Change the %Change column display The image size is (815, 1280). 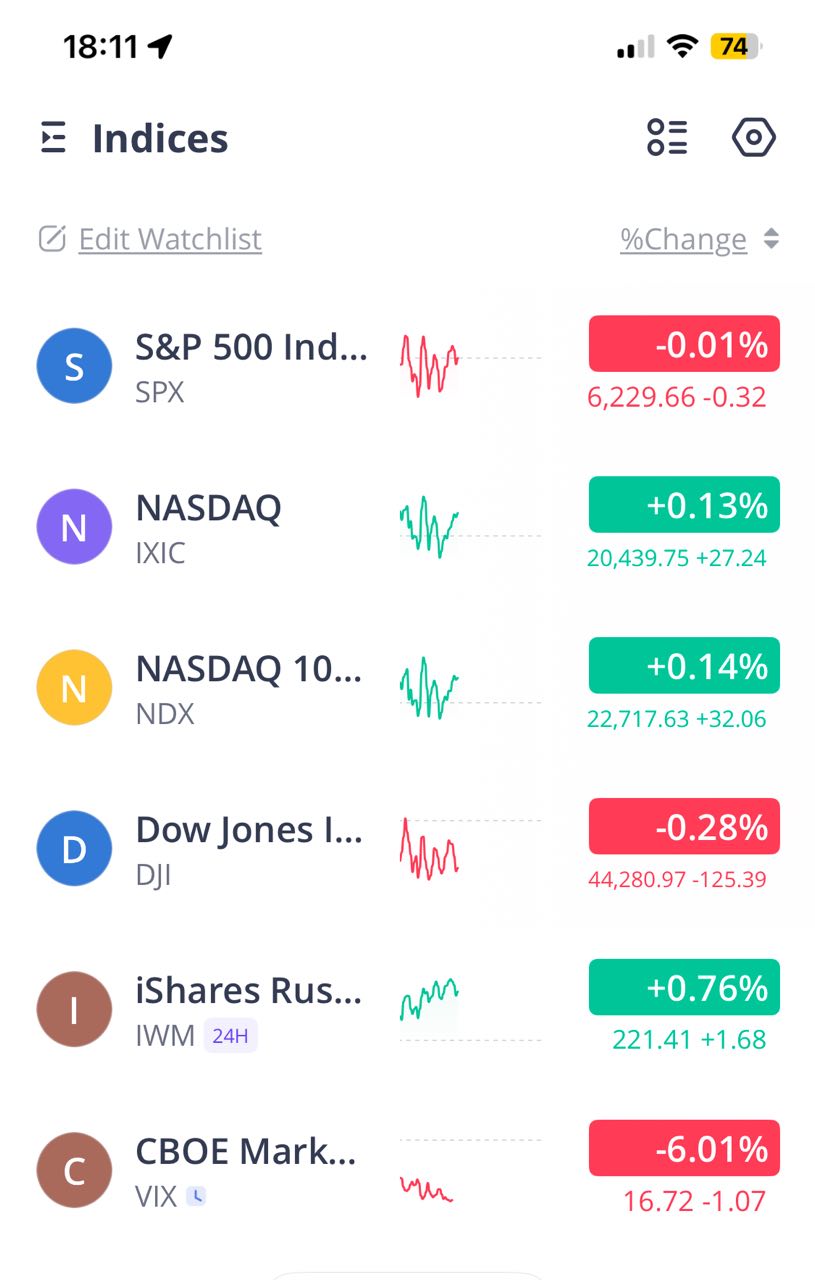[x=683, y=240]
